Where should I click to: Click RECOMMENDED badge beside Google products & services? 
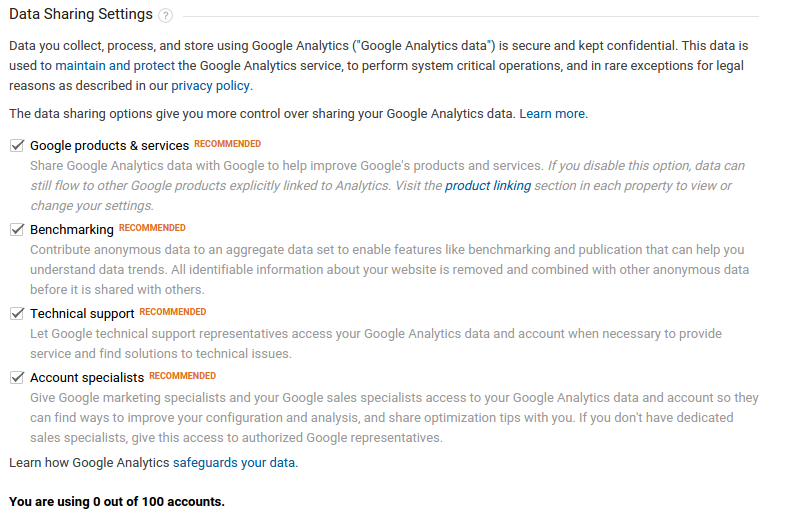pos(228,144)
